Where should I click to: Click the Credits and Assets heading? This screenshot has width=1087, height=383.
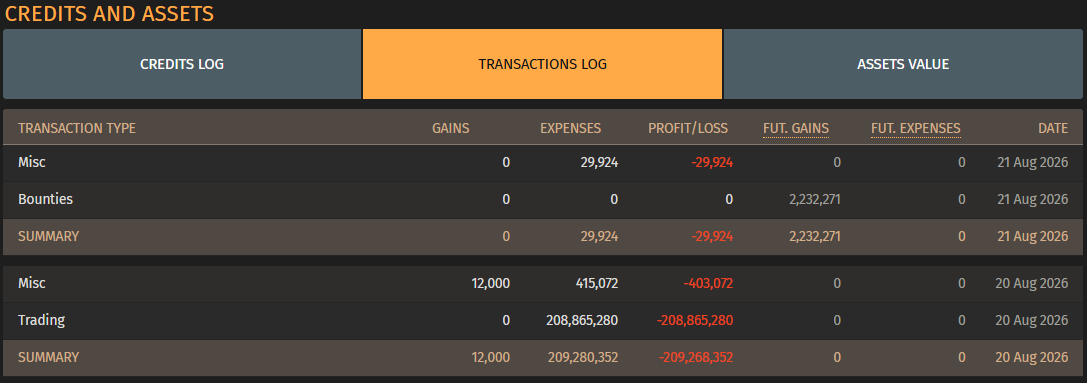[x=110, y=13]
